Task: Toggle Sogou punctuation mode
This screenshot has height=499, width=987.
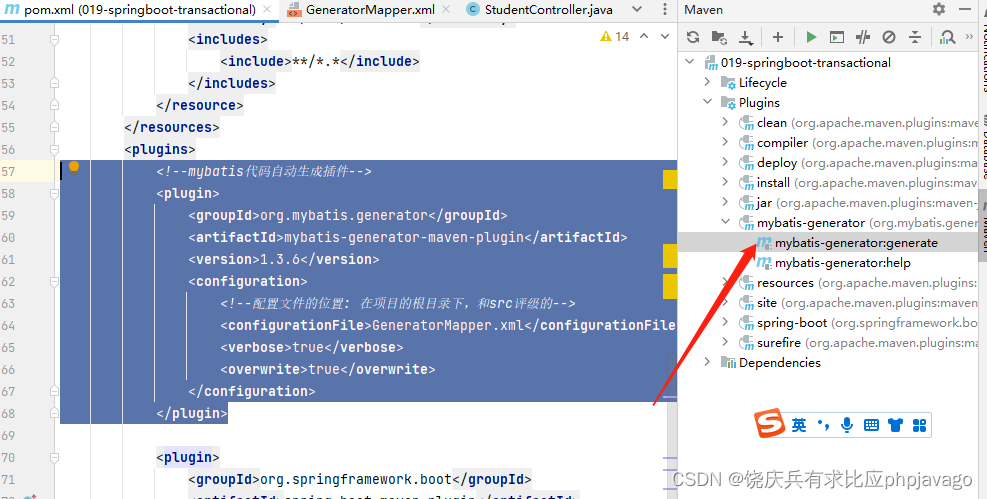Action: 823,425
